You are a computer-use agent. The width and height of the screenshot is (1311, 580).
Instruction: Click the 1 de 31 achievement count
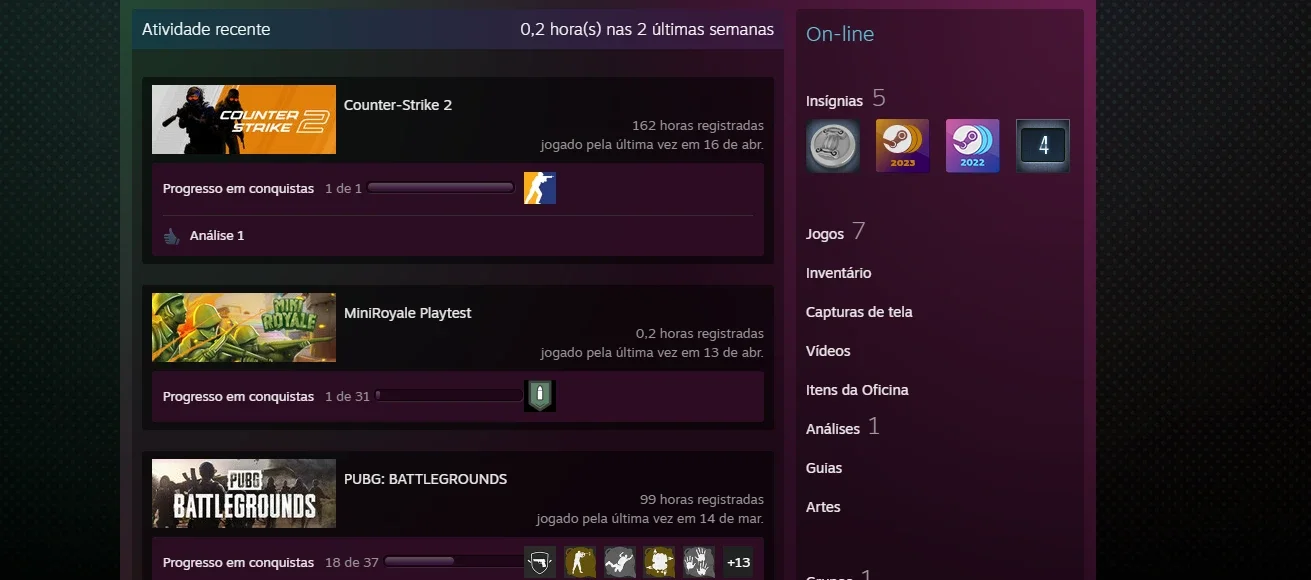[347, 396]
